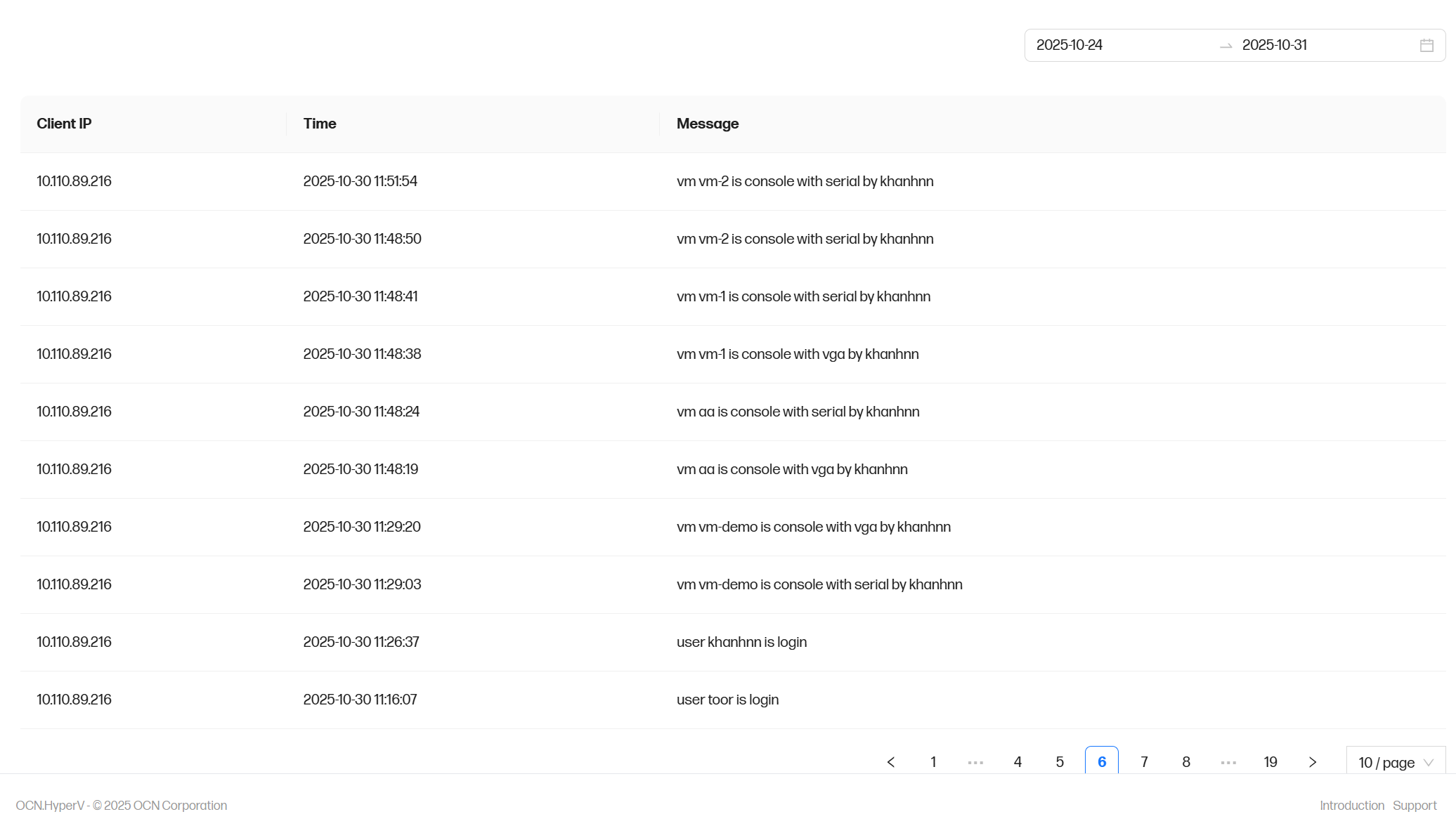
Task: Jump to last page 19
Action: [1270, 762]
